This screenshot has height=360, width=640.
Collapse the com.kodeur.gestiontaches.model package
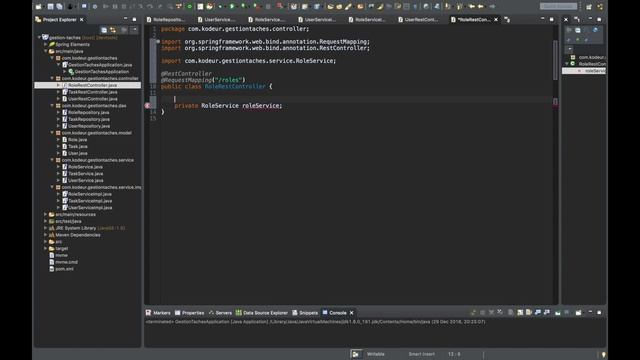pos(52,133)
